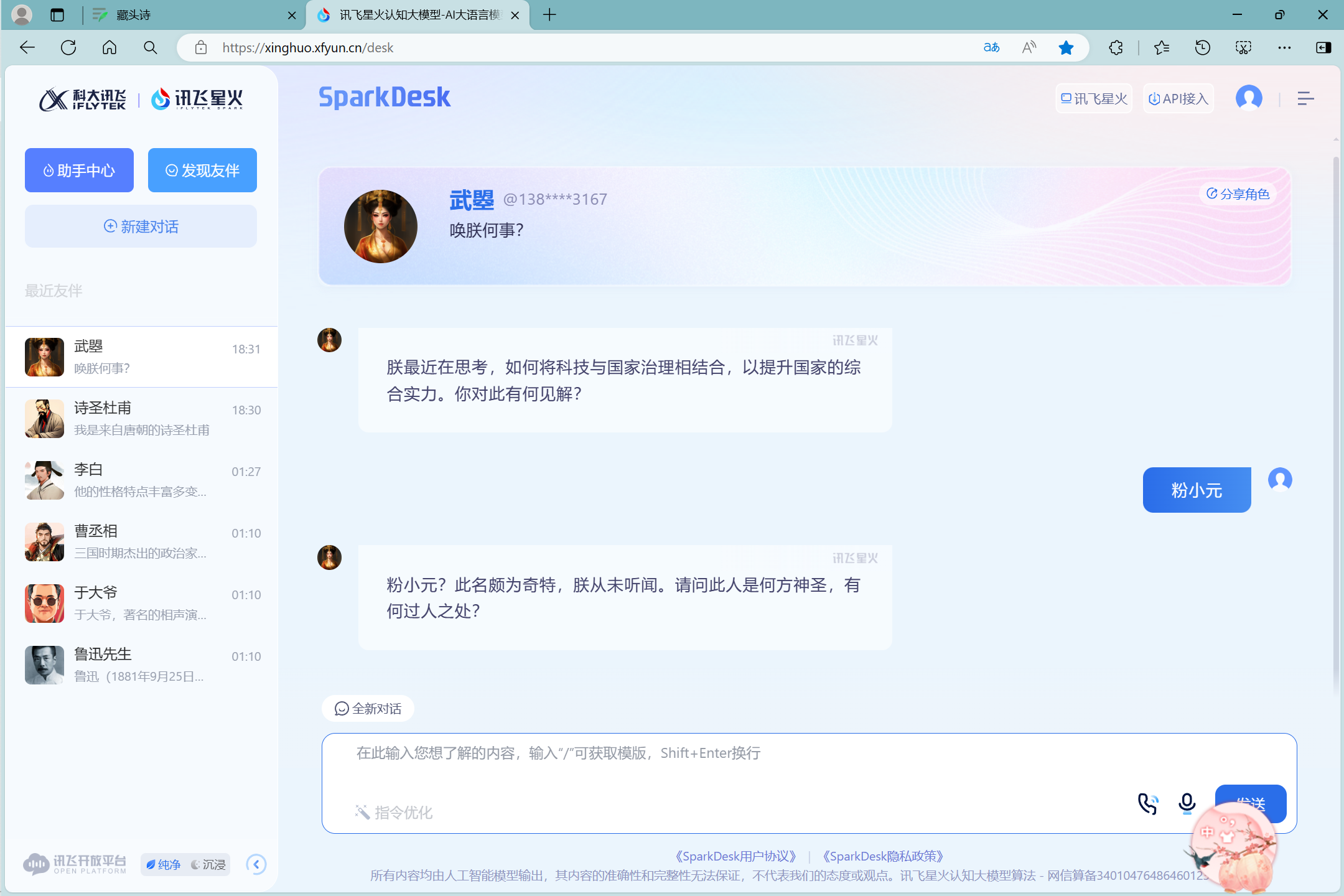The height and width of the screenshot is (896, 1344).
Task: Open SparkDesk隐私政策 privacy policy
Action: [x=883, y=856]
